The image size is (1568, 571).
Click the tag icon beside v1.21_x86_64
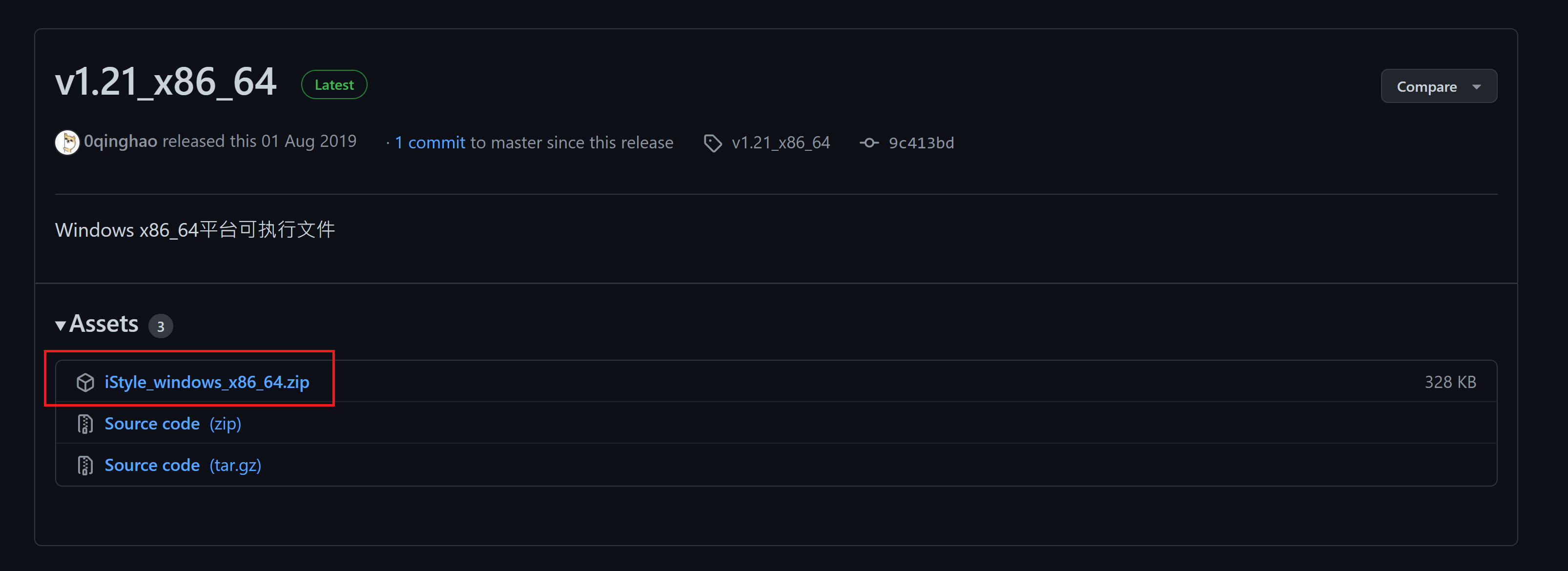pyautogui.click(x=712, y=143)
